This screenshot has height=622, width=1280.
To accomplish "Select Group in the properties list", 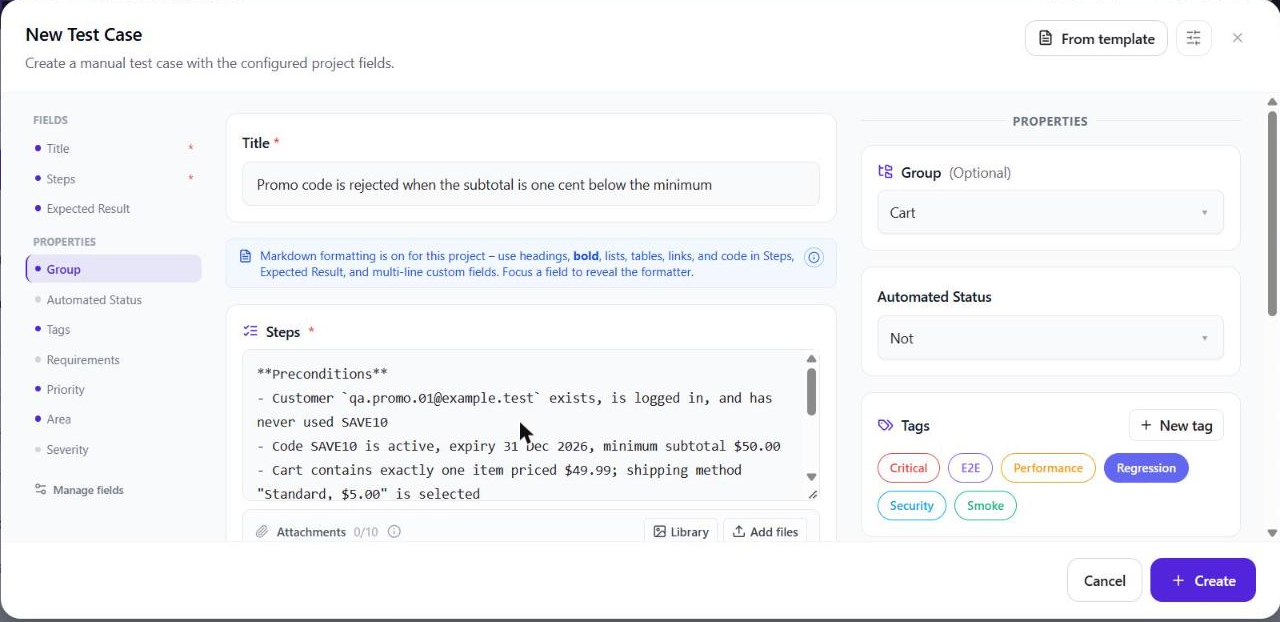I will tap(114, 269).
